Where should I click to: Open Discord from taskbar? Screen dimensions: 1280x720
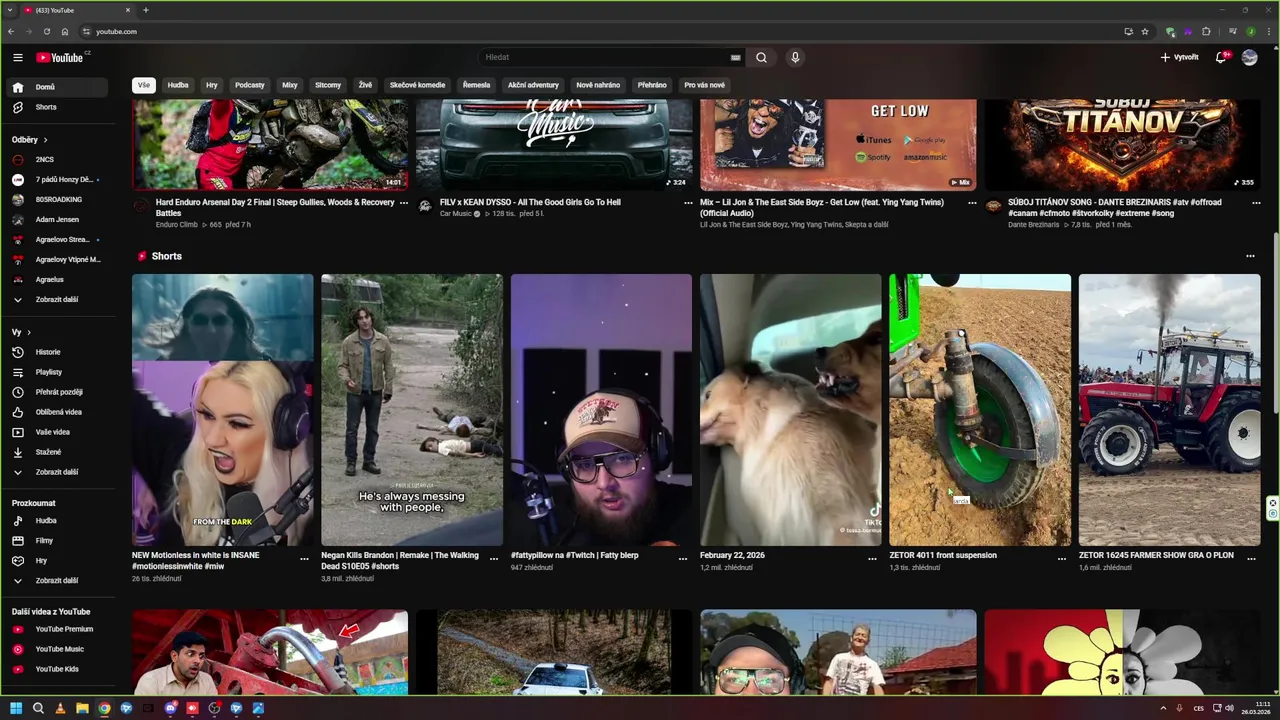coord(170,708)
